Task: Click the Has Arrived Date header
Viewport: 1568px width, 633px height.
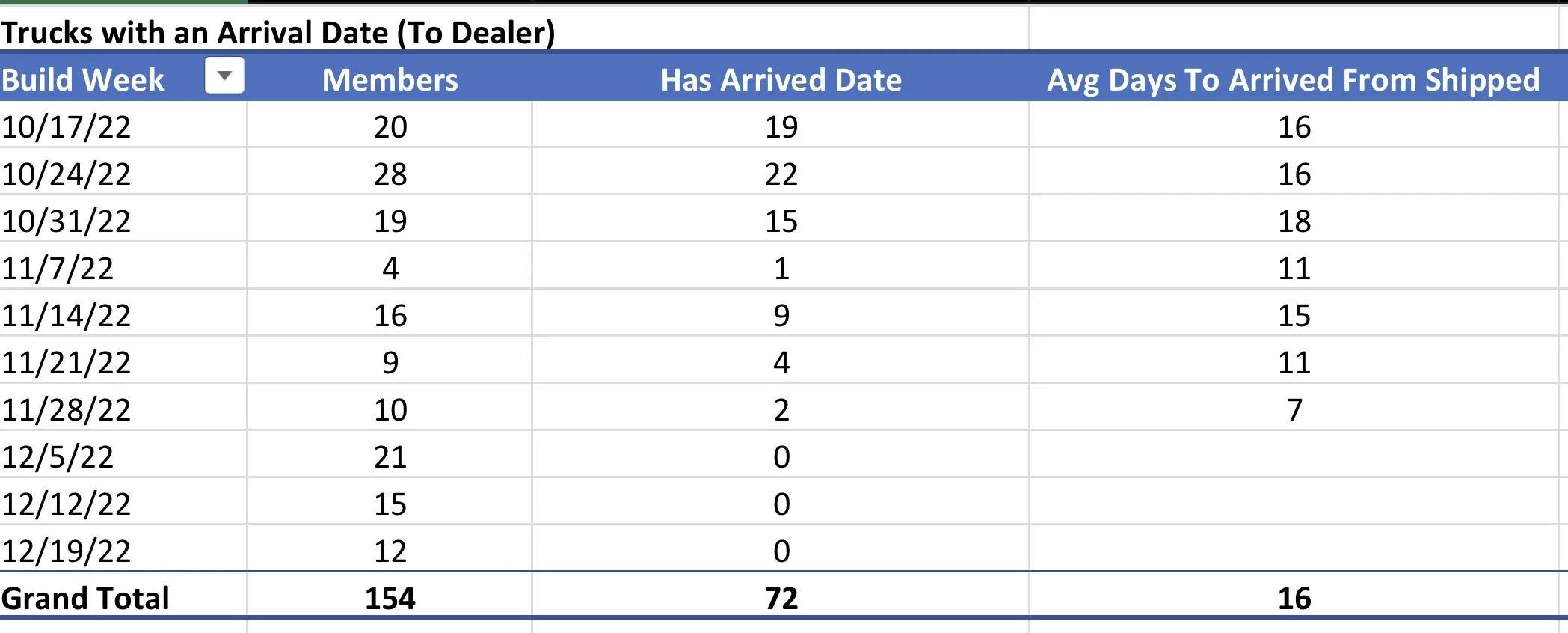Action: [x=781, y=80]
